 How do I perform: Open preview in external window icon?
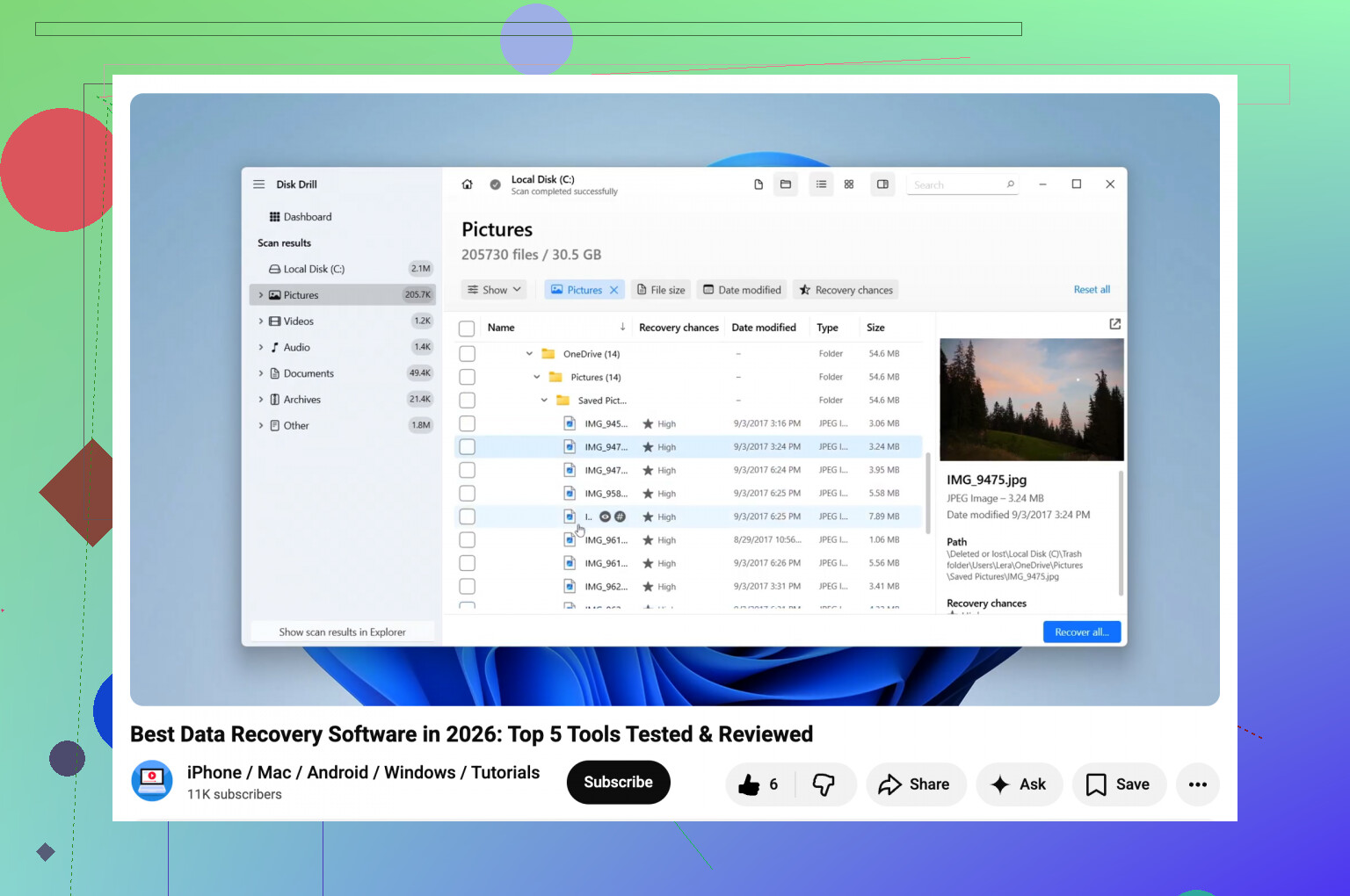coord(1115,324)
